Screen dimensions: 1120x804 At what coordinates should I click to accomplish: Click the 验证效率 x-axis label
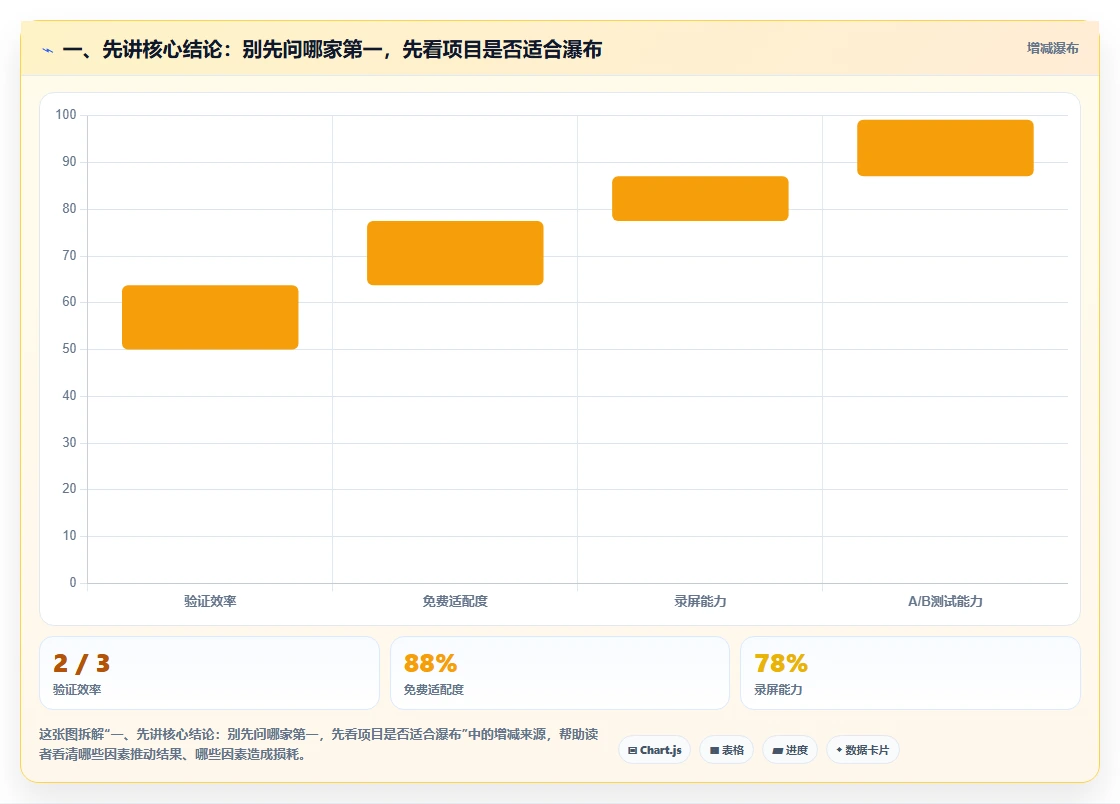point(210,601)
